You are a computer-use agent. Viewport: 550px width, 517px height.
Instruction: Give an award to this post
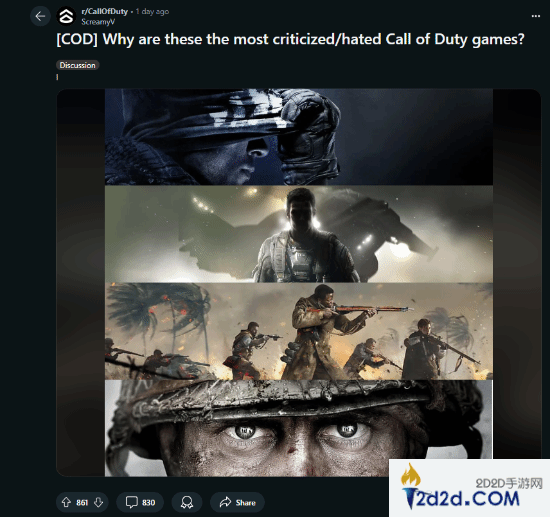pyautogui.click(x=187, y=502)
